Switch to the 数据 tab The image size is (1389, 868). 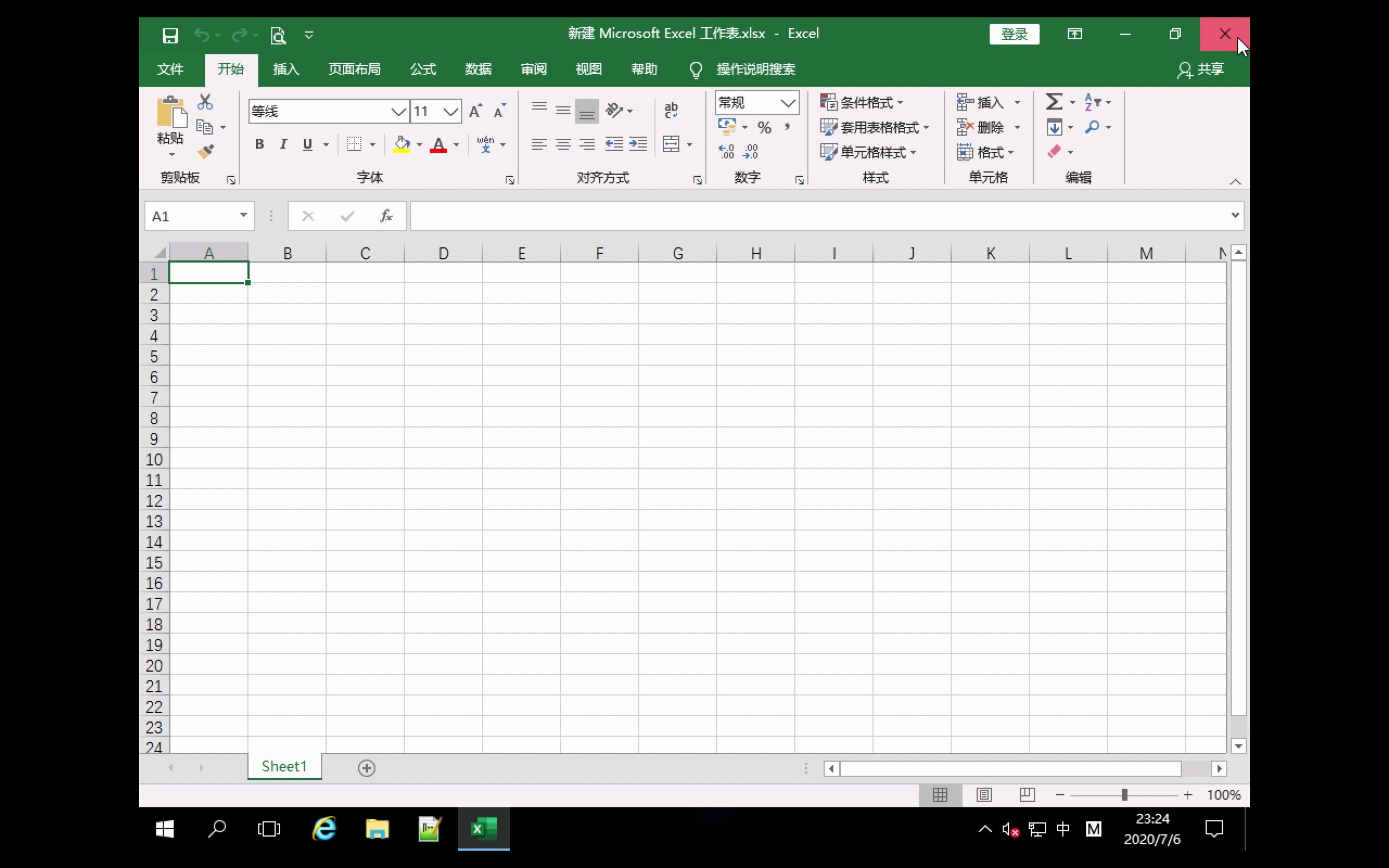[478, 69]
